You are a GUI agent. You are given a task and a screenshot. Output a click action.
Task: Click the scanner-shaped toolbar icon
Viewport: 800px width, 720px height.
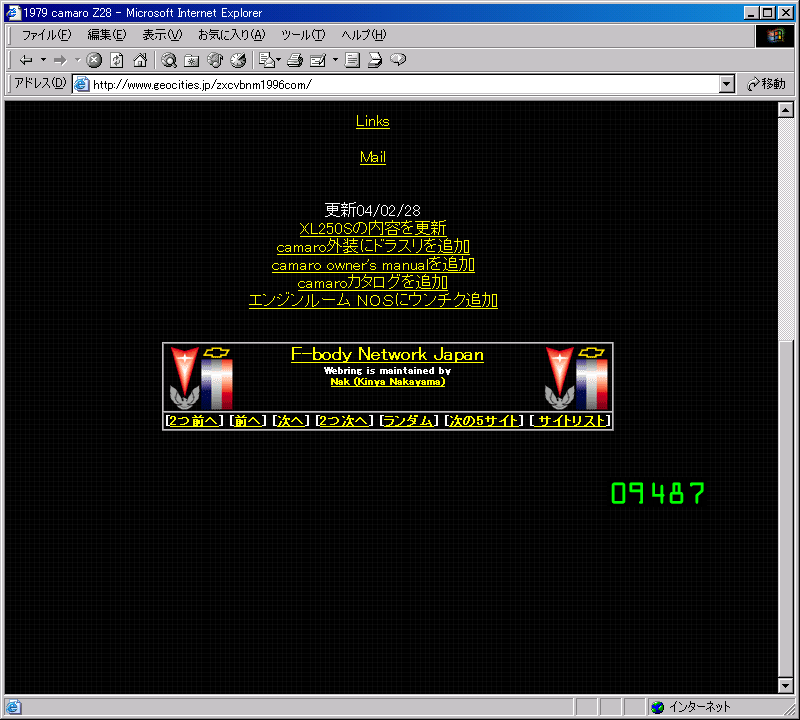[375, 60]
